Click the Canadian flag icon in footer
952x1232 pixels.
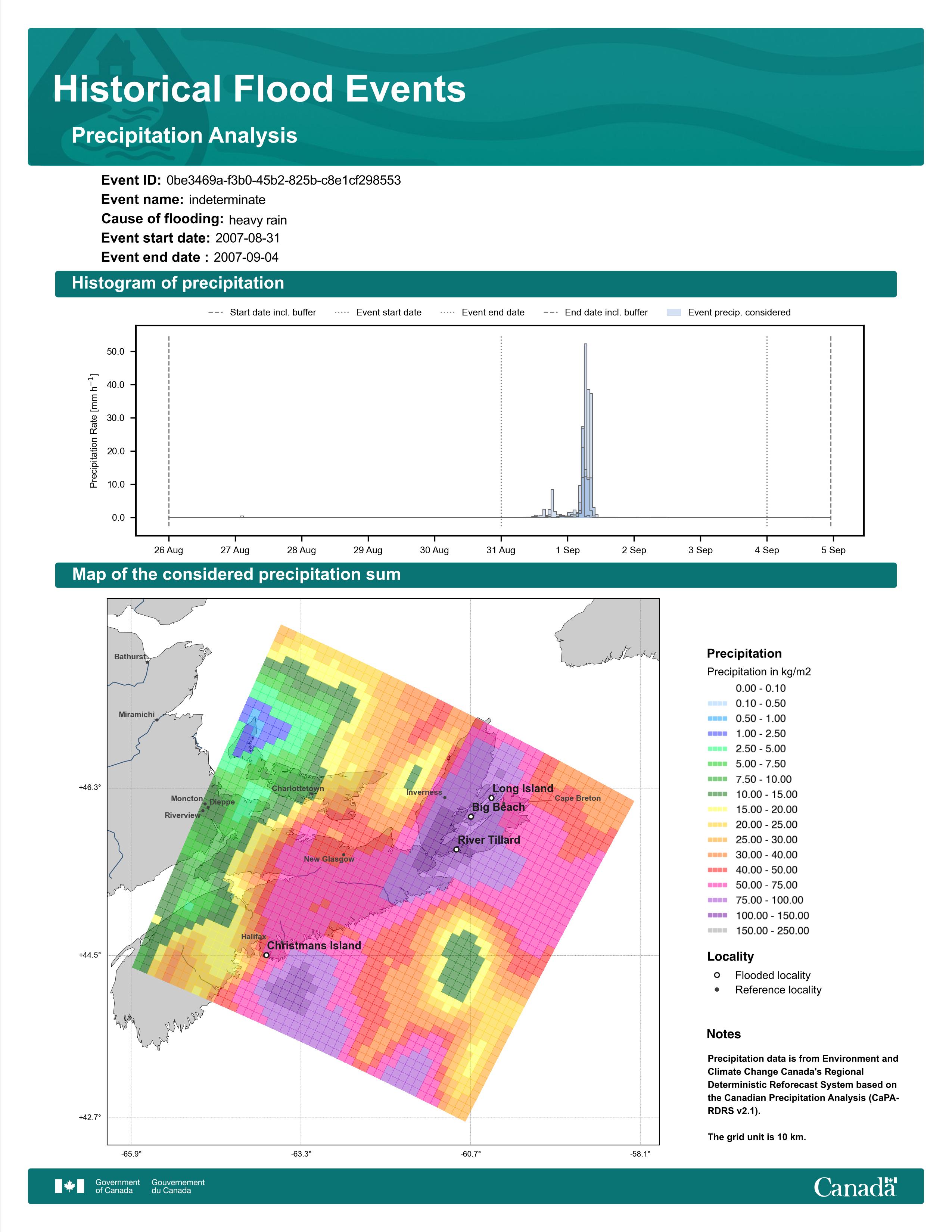[69, 1186]
